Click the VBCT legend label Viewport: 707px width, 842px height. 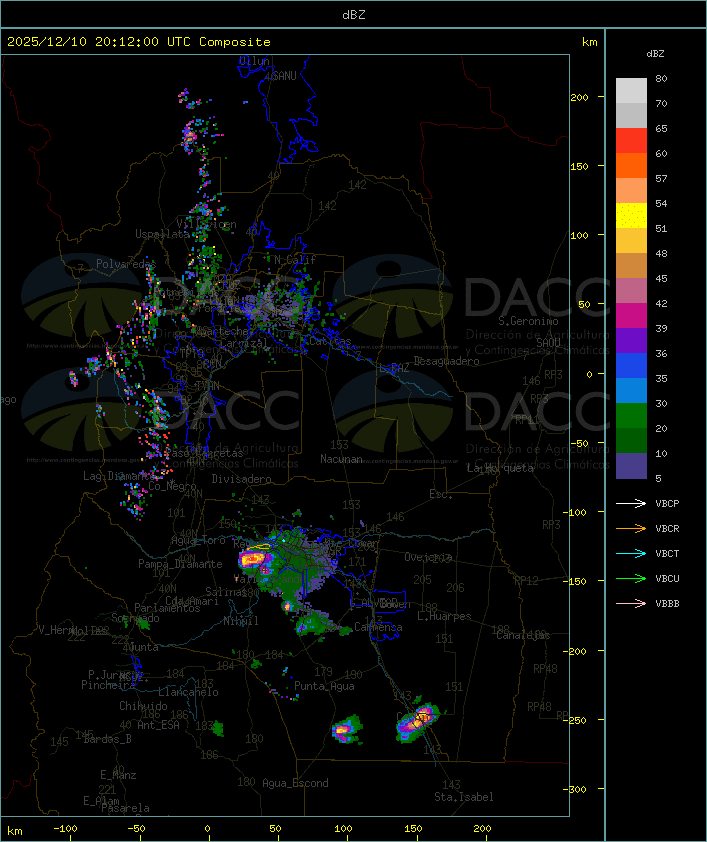[x=667, y=553]
